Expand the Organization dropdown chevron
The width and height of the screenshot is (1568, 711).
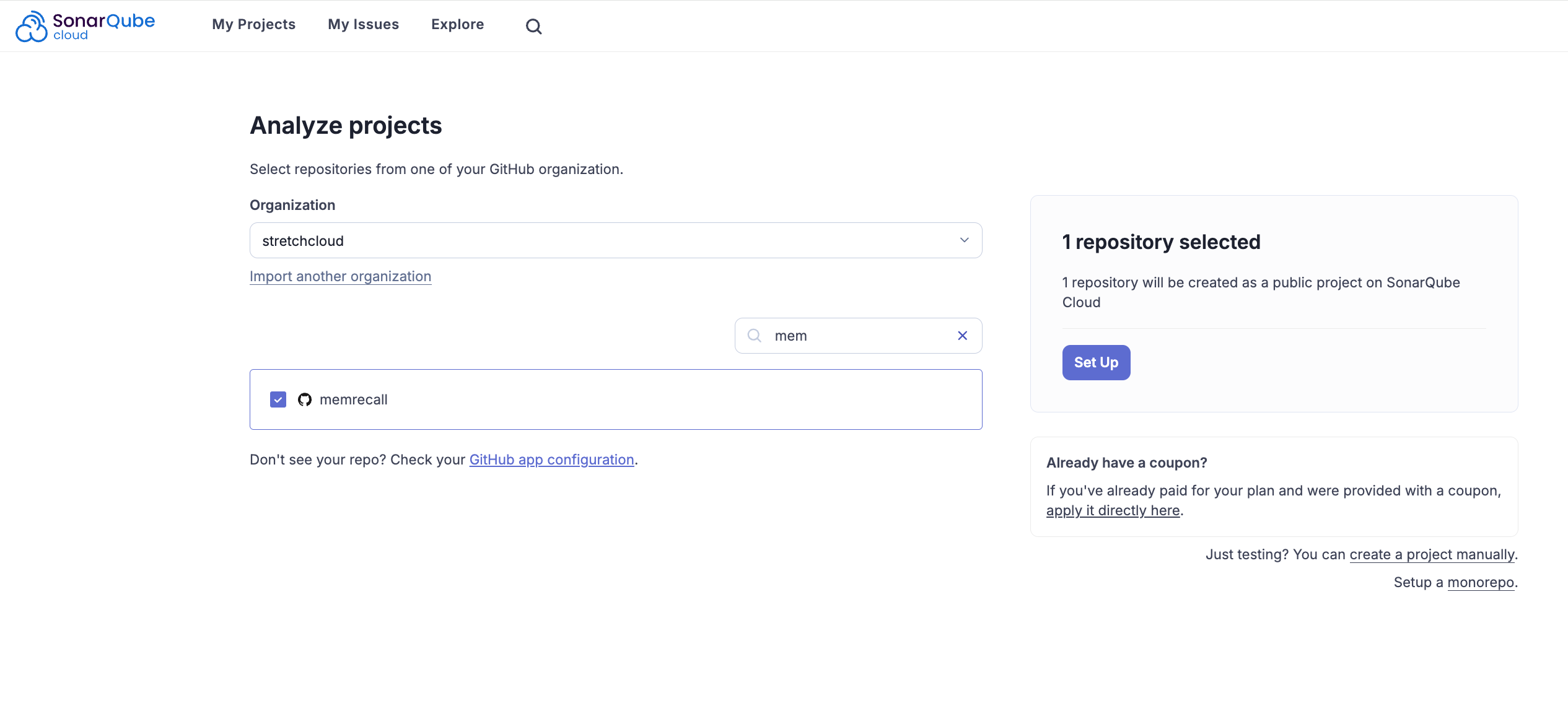(964, 240)
